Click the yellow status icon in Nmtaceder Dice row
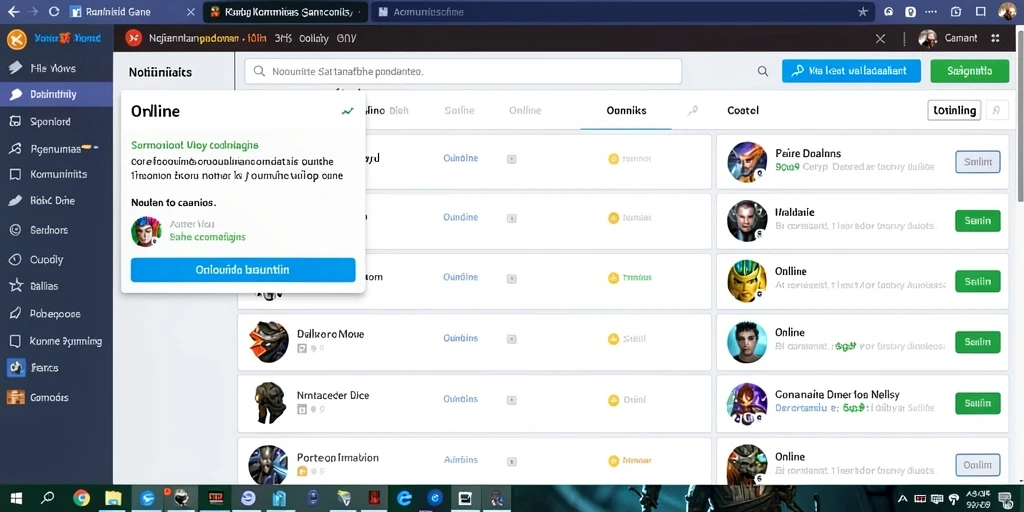The height and width of the screenshot is (512, 1024). (x=613, y=400)
